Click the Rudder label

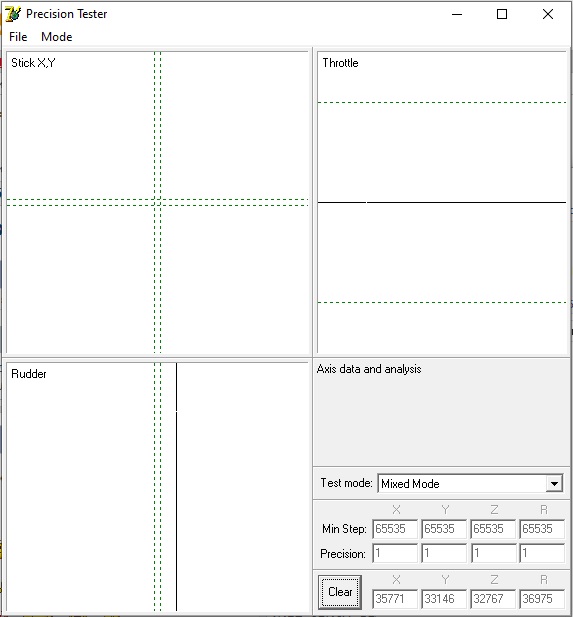(28, 374)
